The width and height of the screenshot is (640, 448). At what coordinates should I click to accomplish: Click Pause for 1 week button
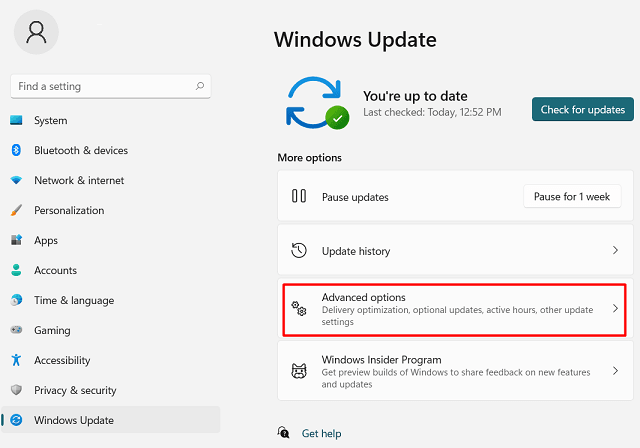(x=572, y=196)
